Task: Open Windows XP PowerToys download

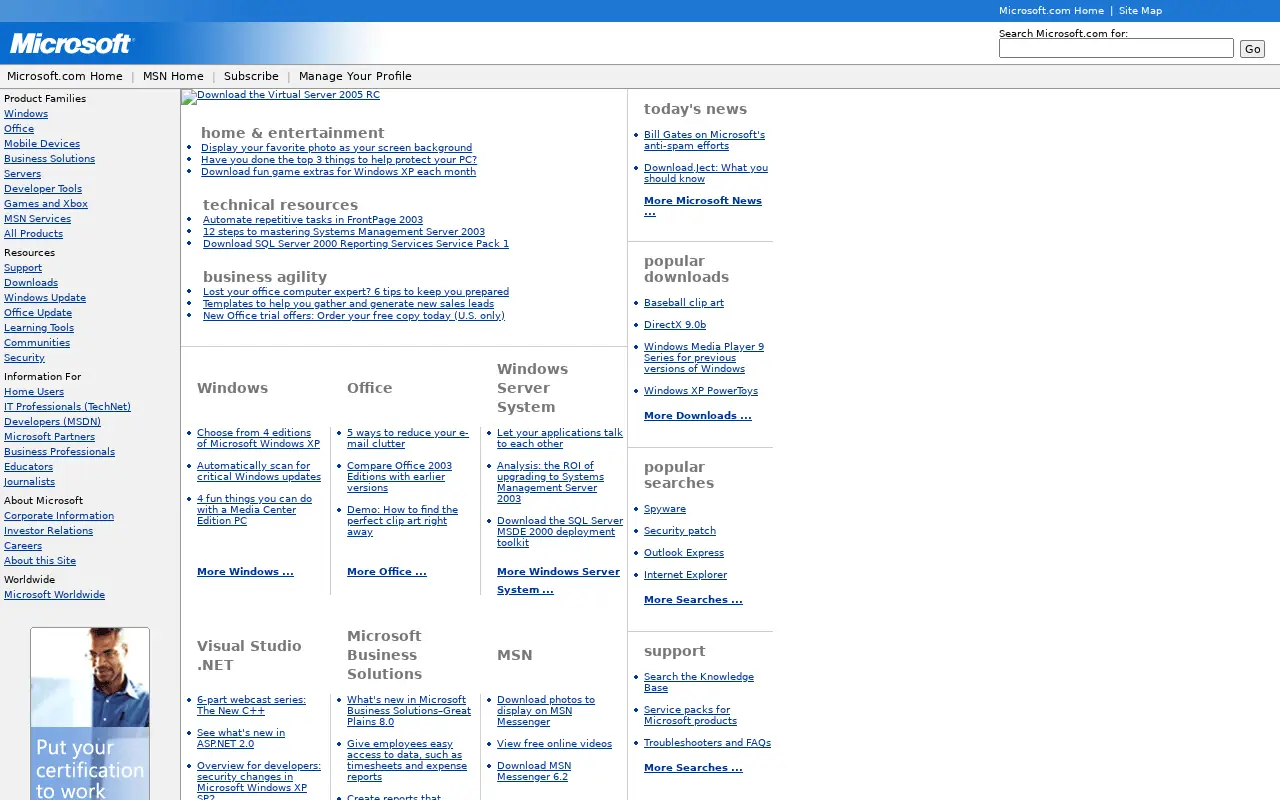Action: click(x=701, y=391)
